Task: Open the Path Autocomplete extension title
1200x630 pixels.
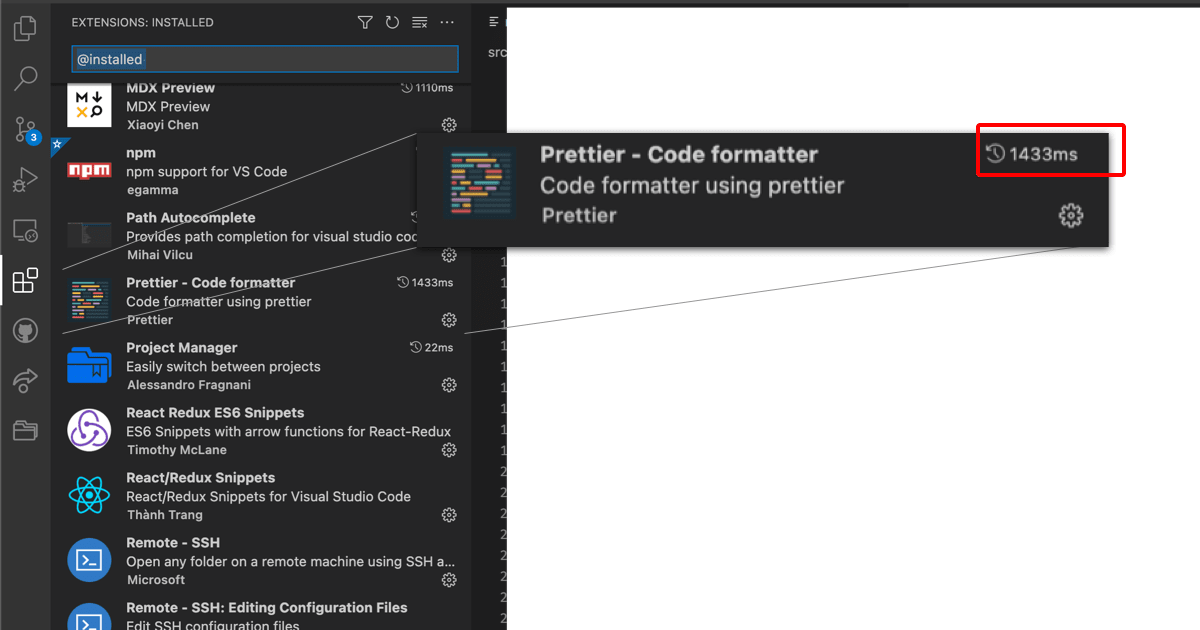Action: 190,218
